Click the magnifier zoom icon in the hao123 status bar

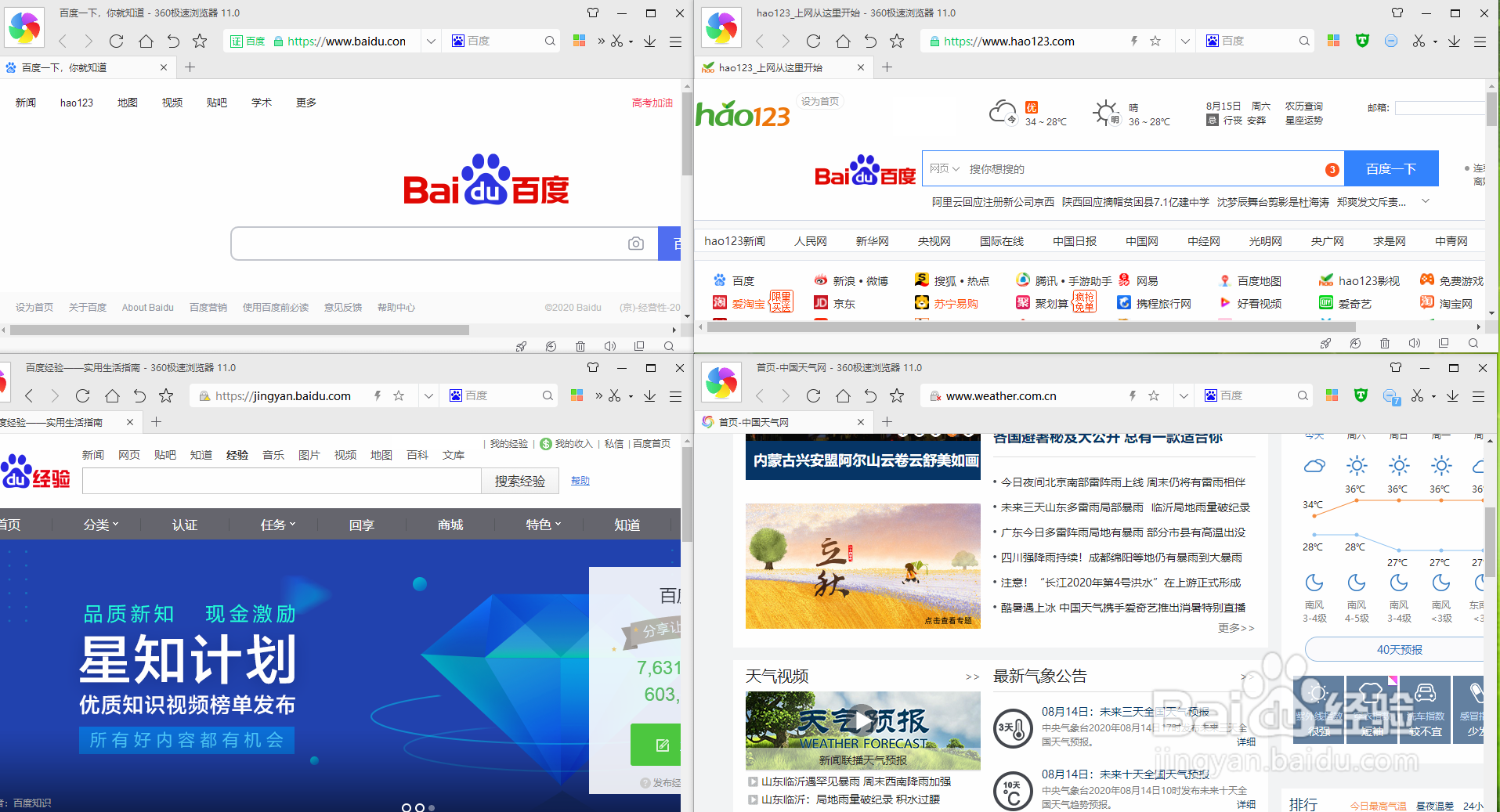[1473, 343]
